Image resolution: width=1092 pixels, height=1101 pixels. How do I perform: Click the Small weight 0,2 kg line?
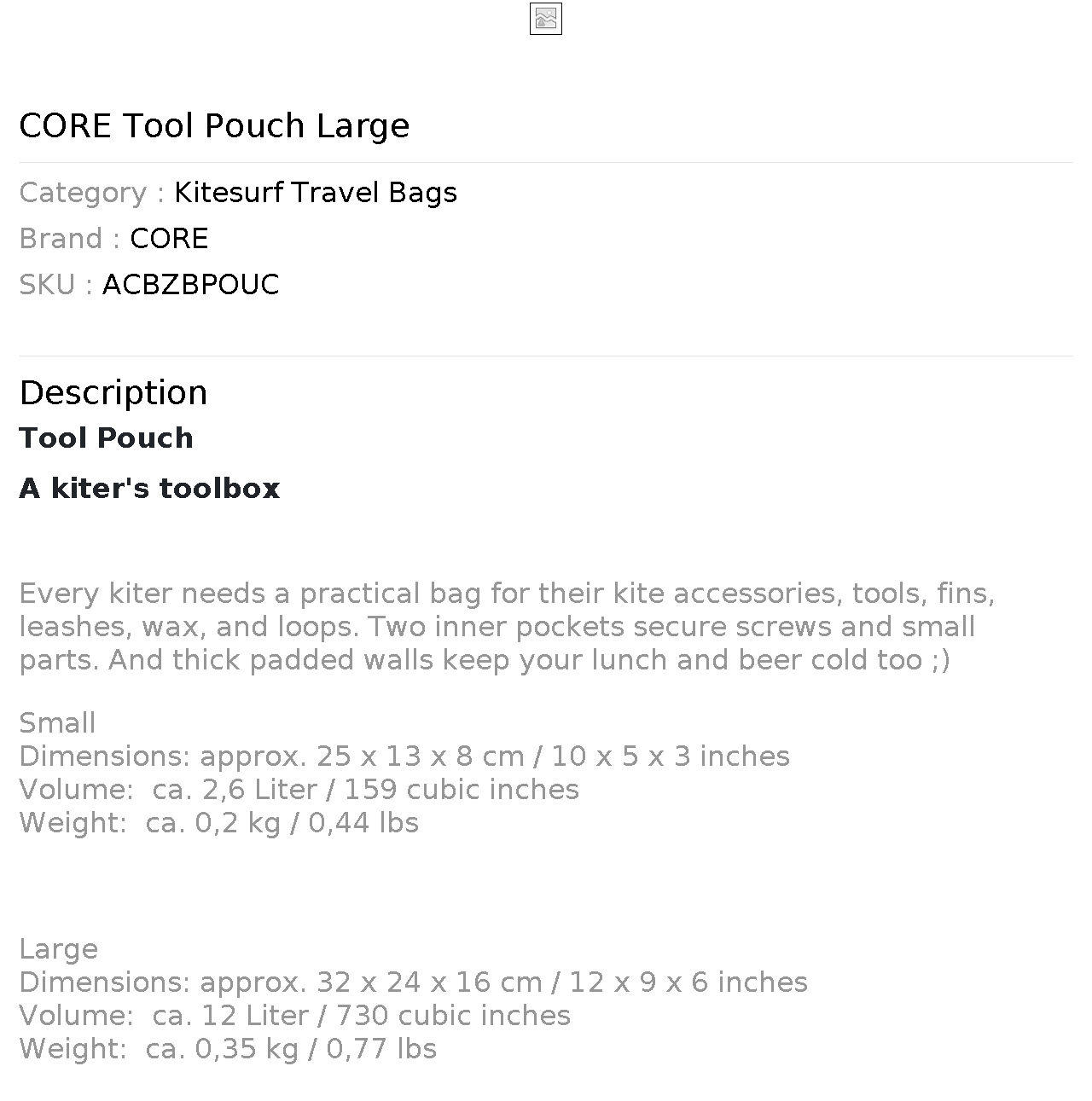218,823
